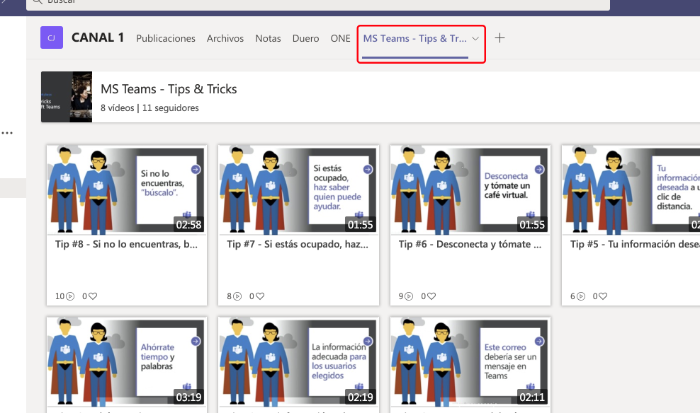Like Tip #5 with heart icon

(x=603, y=296)
